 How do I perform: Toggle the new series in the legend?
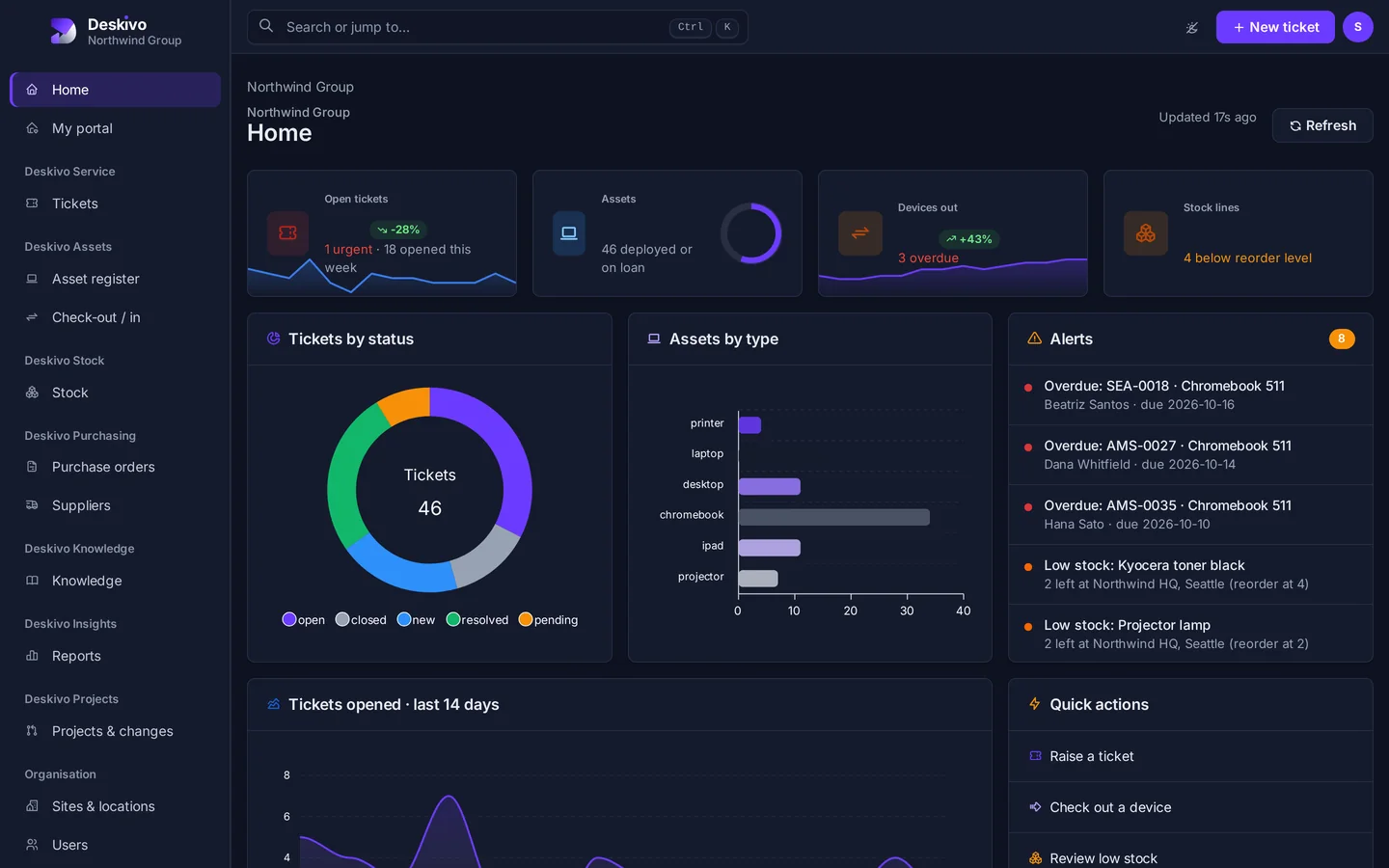pos(416,620)
